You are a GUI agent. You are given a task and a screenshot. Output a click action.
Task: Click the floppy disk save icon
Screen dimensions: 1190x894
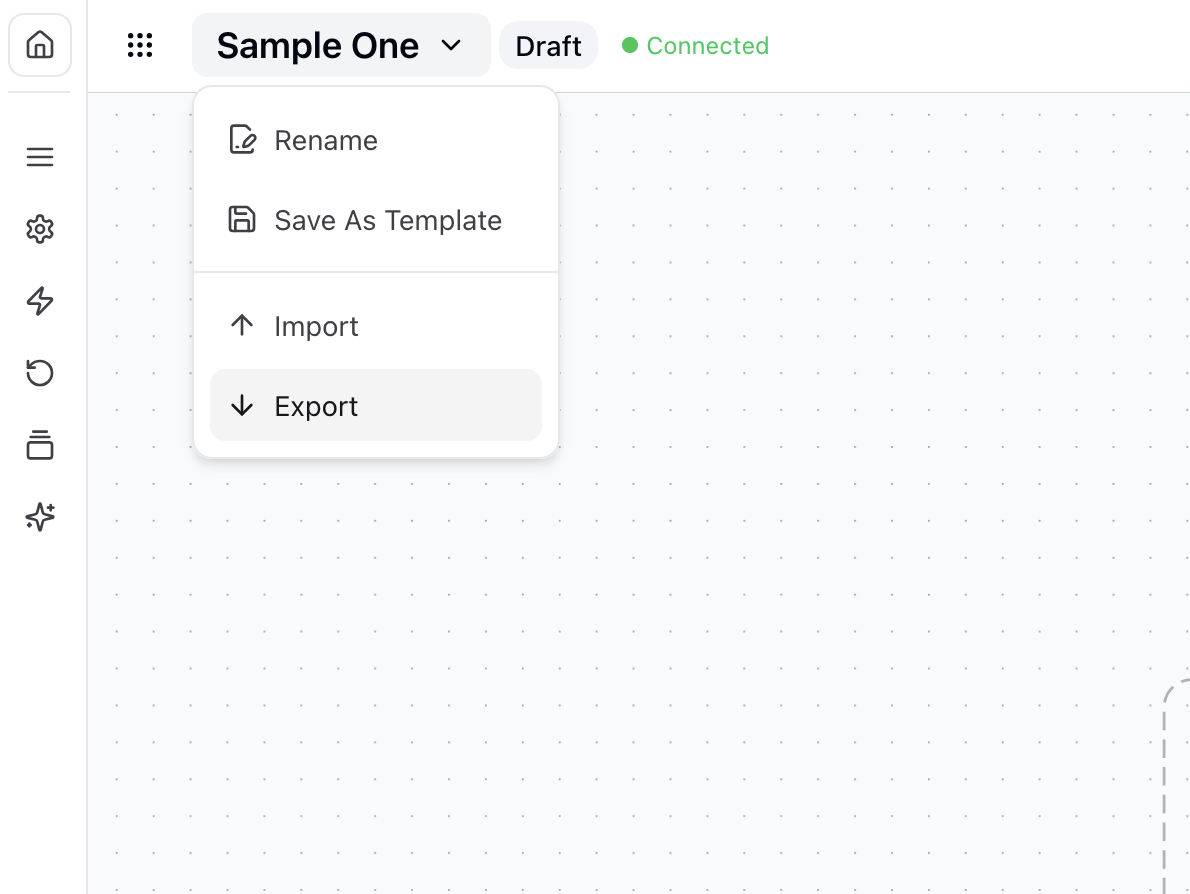[x=242, y=220]
